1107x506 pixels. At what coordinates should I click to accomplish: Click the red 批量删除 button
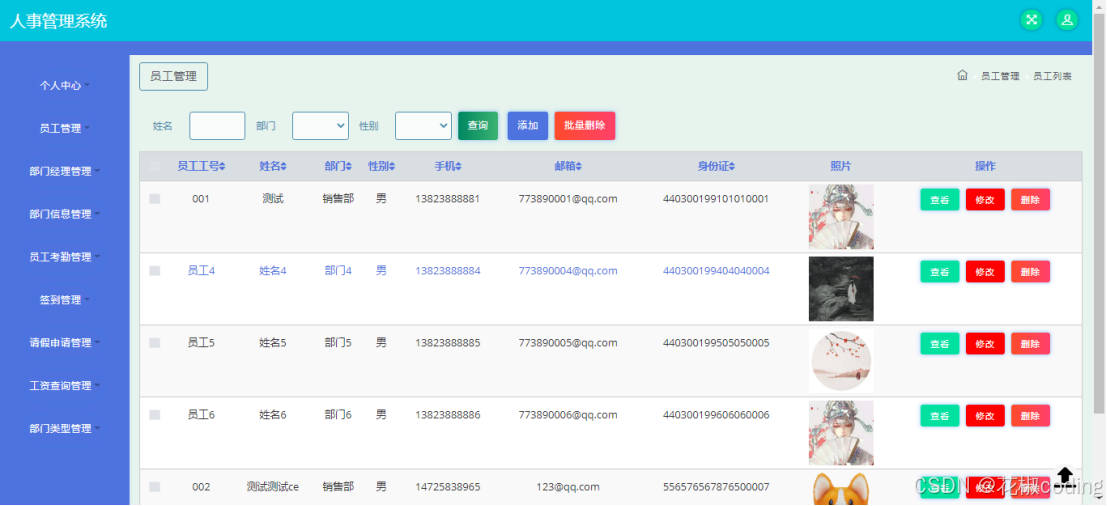point(585,126)
